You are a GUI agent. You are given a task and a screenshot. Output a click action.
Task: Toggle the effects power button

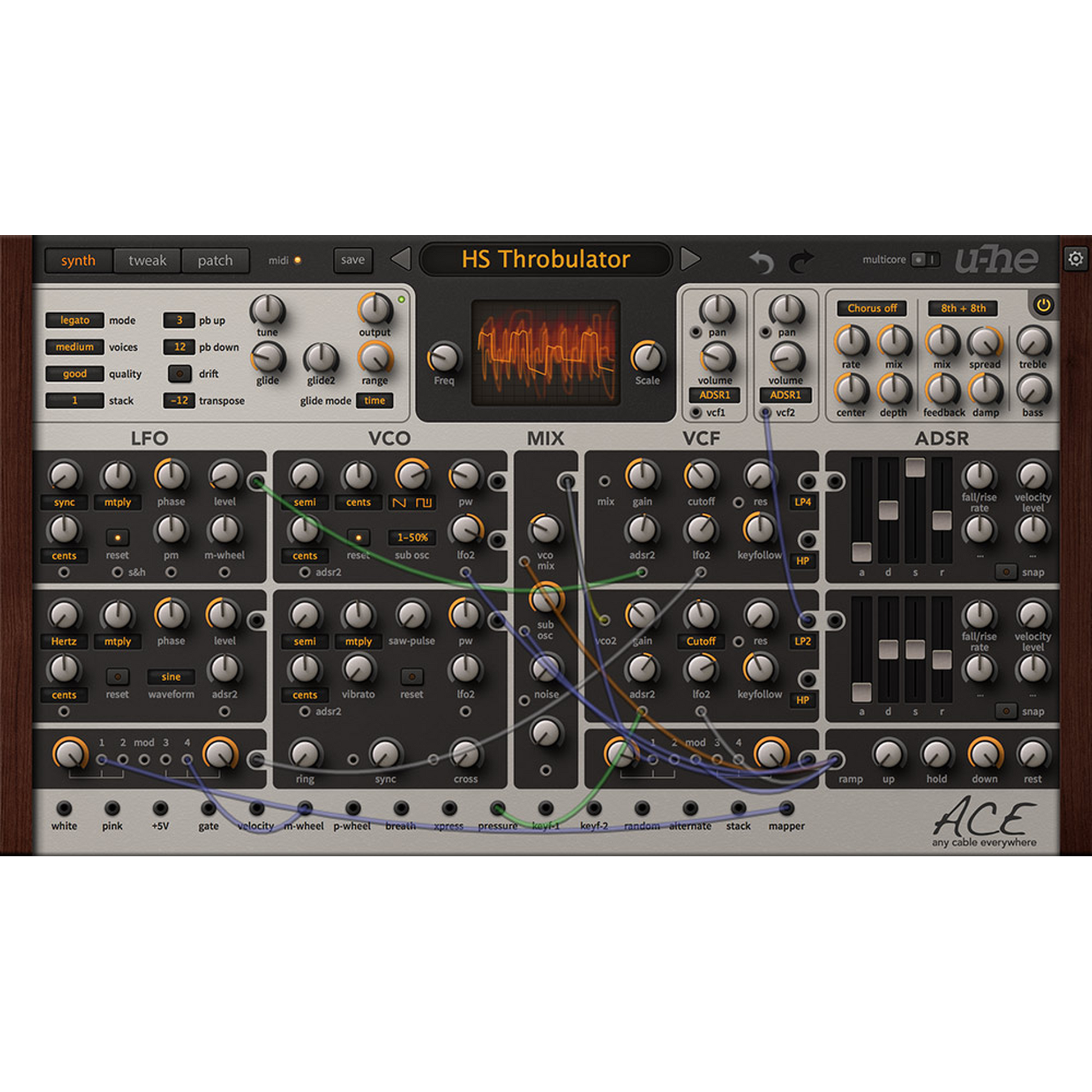point(1043,306)
